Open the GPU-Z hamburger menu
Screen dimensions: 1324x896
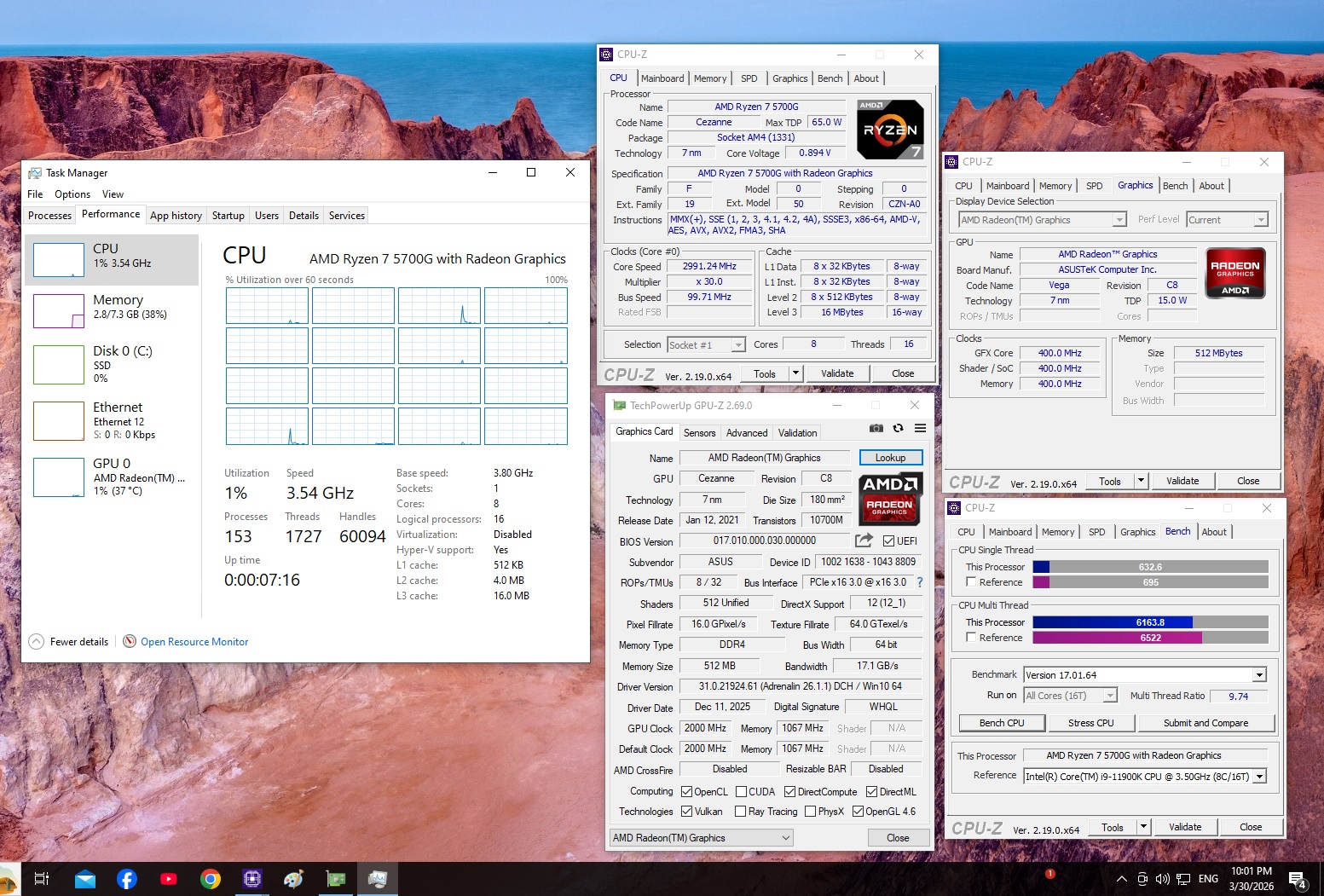[x=921, y=428]
